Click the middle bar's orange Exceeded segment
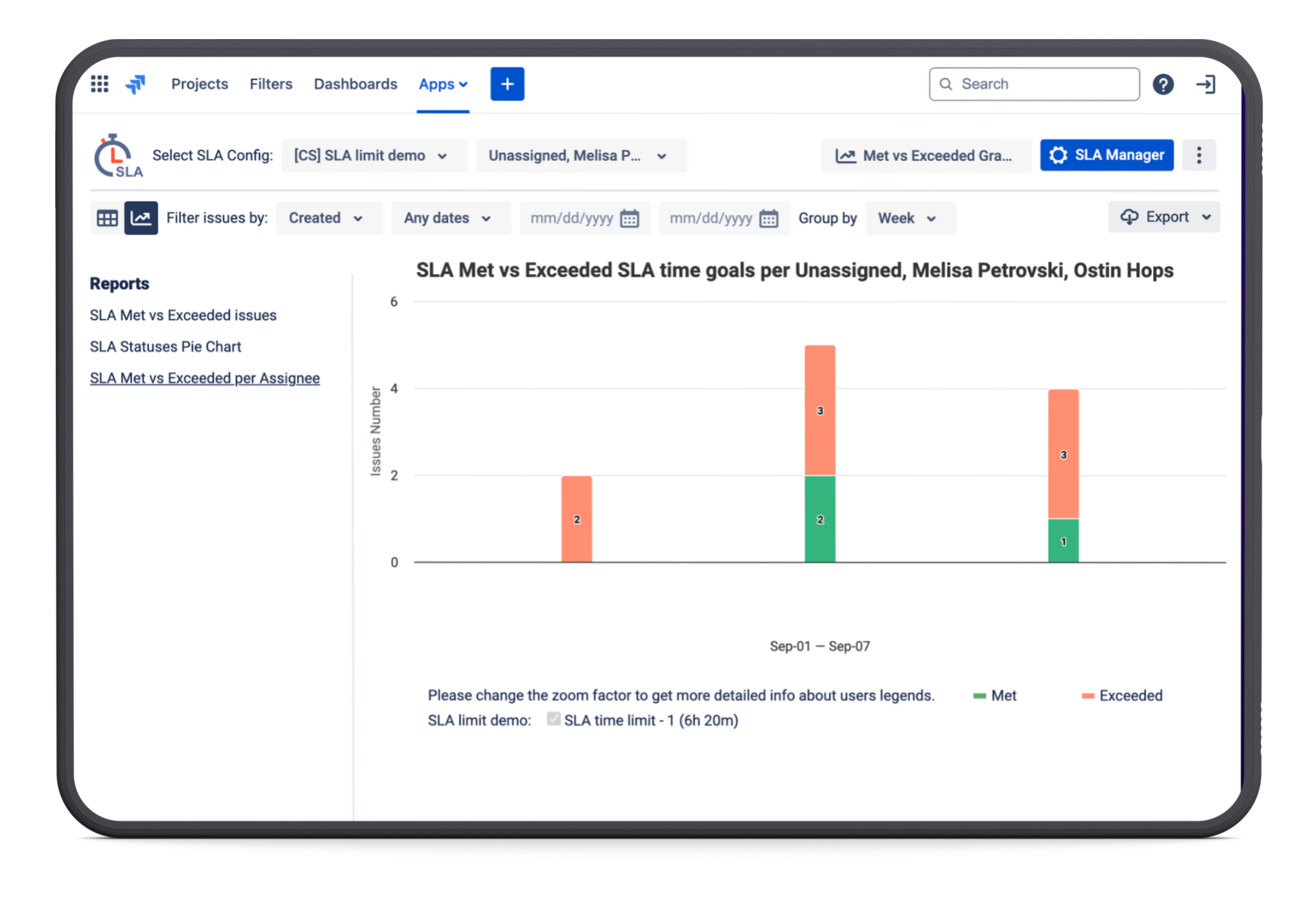Viewport: 1316px width, 899px height. click(820, 411)
